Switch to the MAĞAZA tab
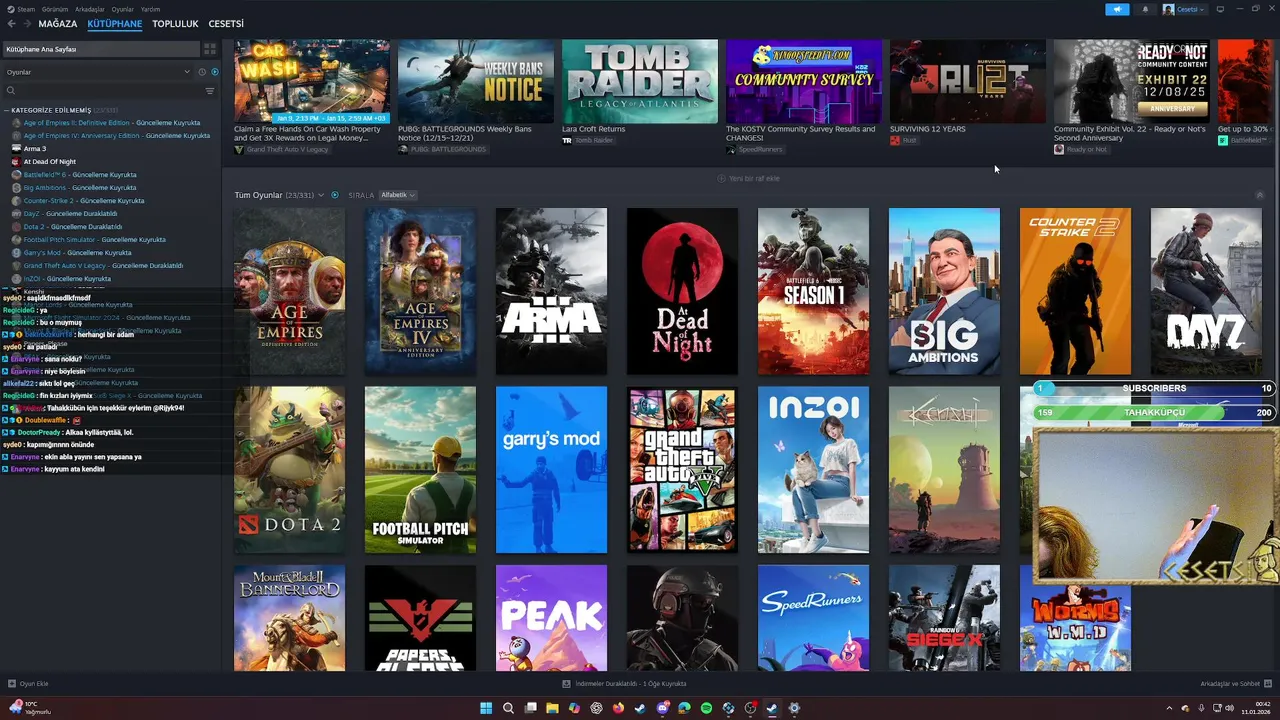 point(57,24)
